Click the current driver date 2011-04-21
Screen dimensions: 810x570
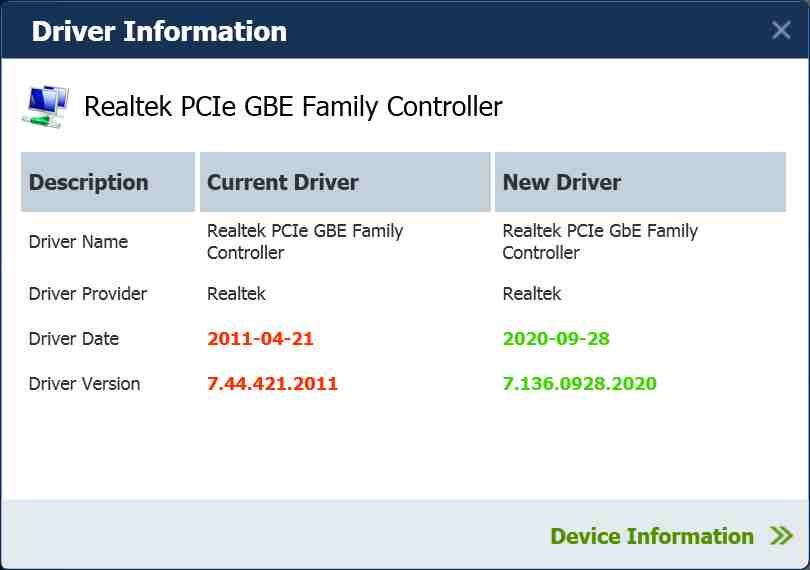(260, 338)
